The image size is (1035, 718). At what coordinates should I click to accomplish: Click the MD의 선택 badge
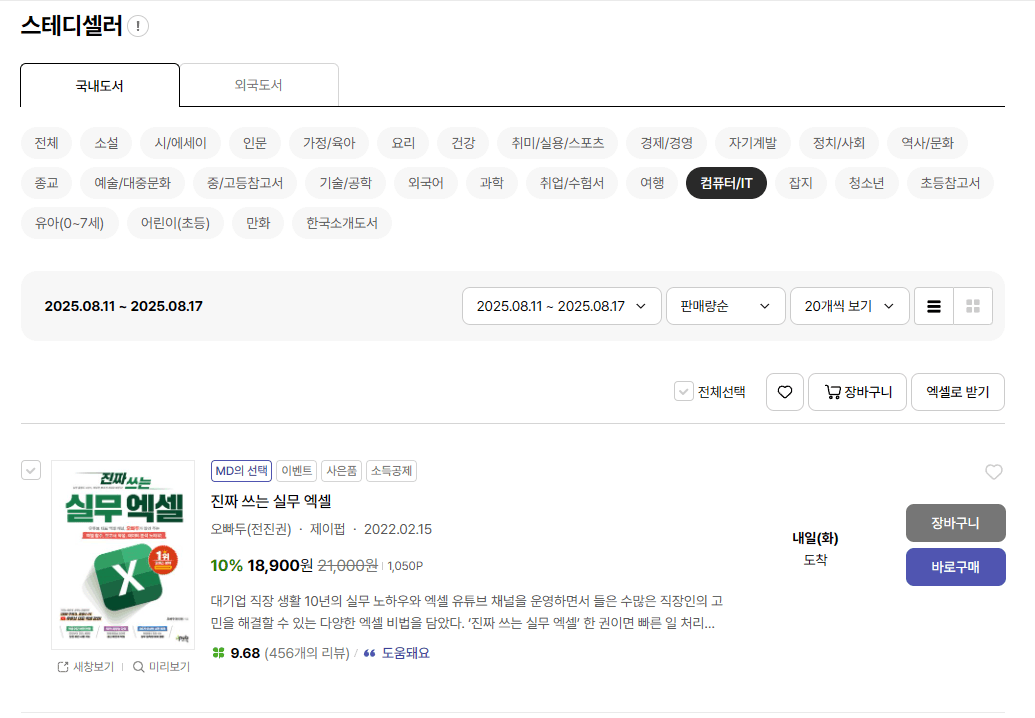coord(242,471)
